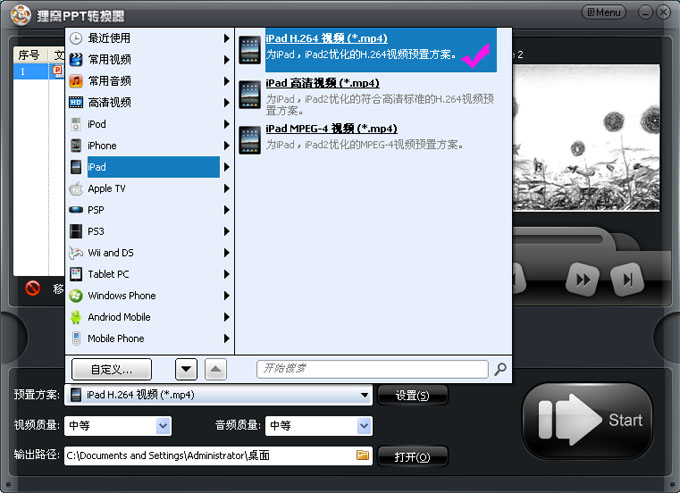Click the red remove/prohibit icon

pyautogui.click(x=33, y=288)
